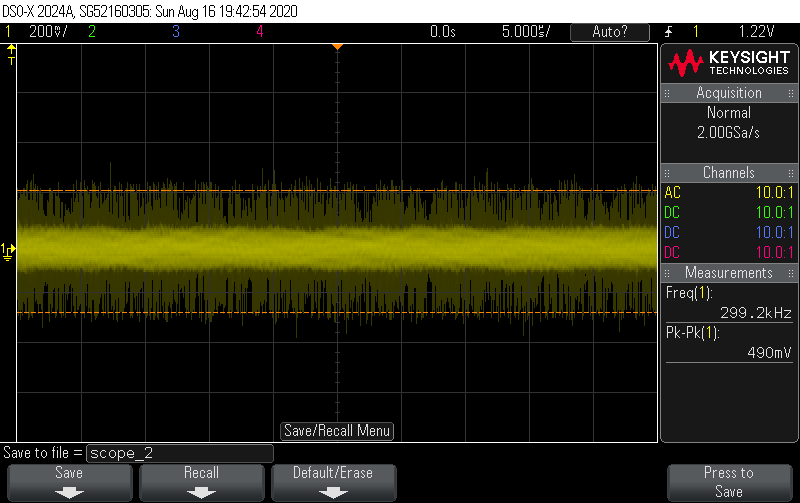800x503 pixels.
Task: Click the Keysight Technologies logo
Action: point(729,63)
